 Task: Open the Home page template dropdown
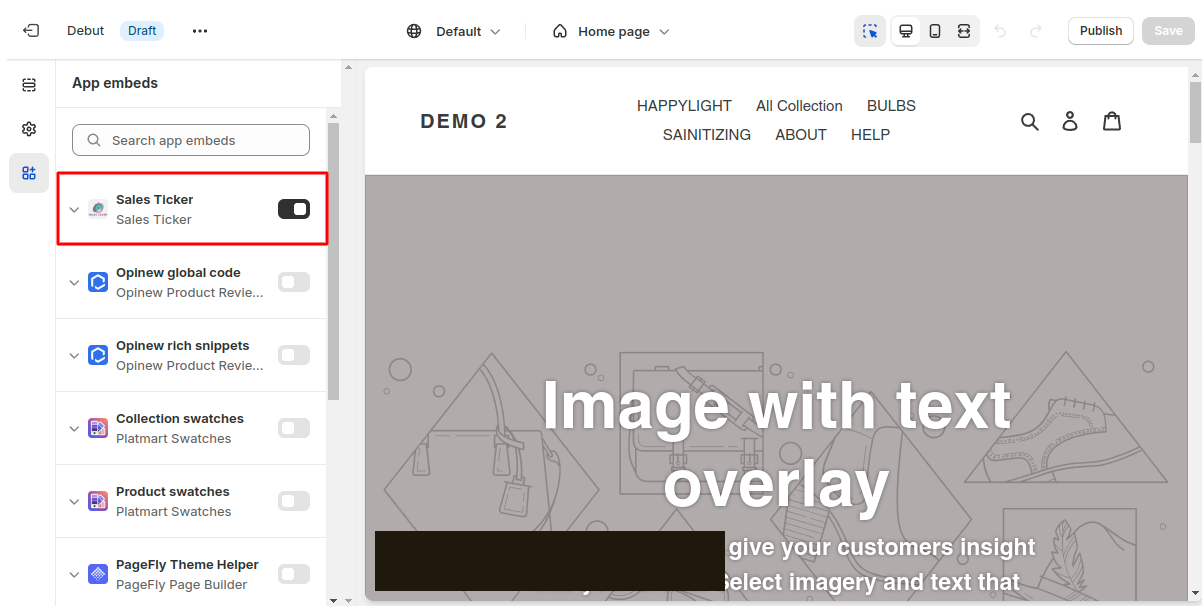tap(611, 31)
